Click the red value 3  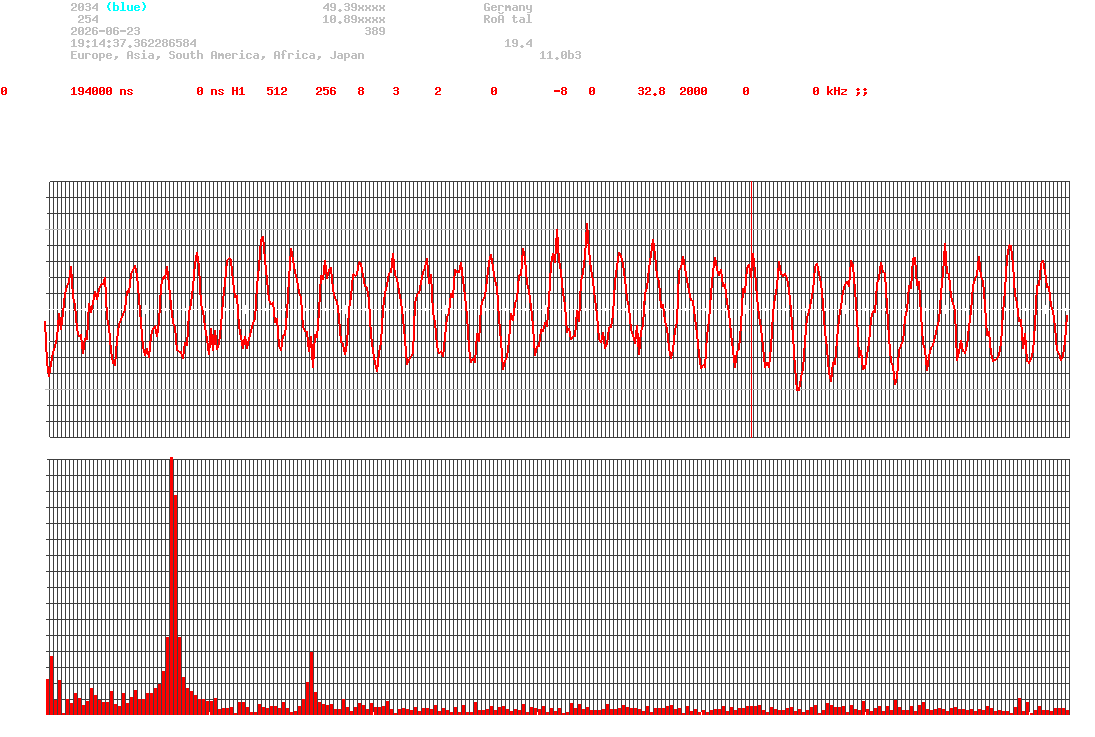click(x=395, y=91)
